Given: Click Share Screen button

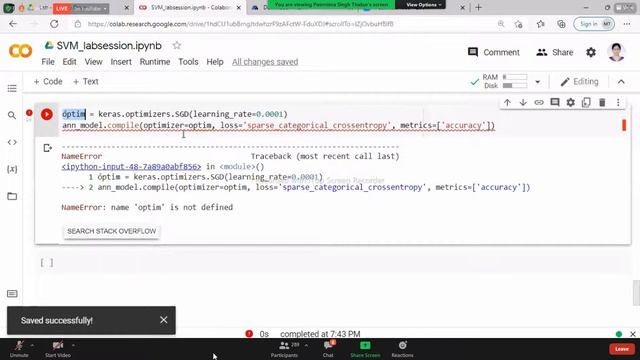Looking at the screenshot, I should (365, 349).
